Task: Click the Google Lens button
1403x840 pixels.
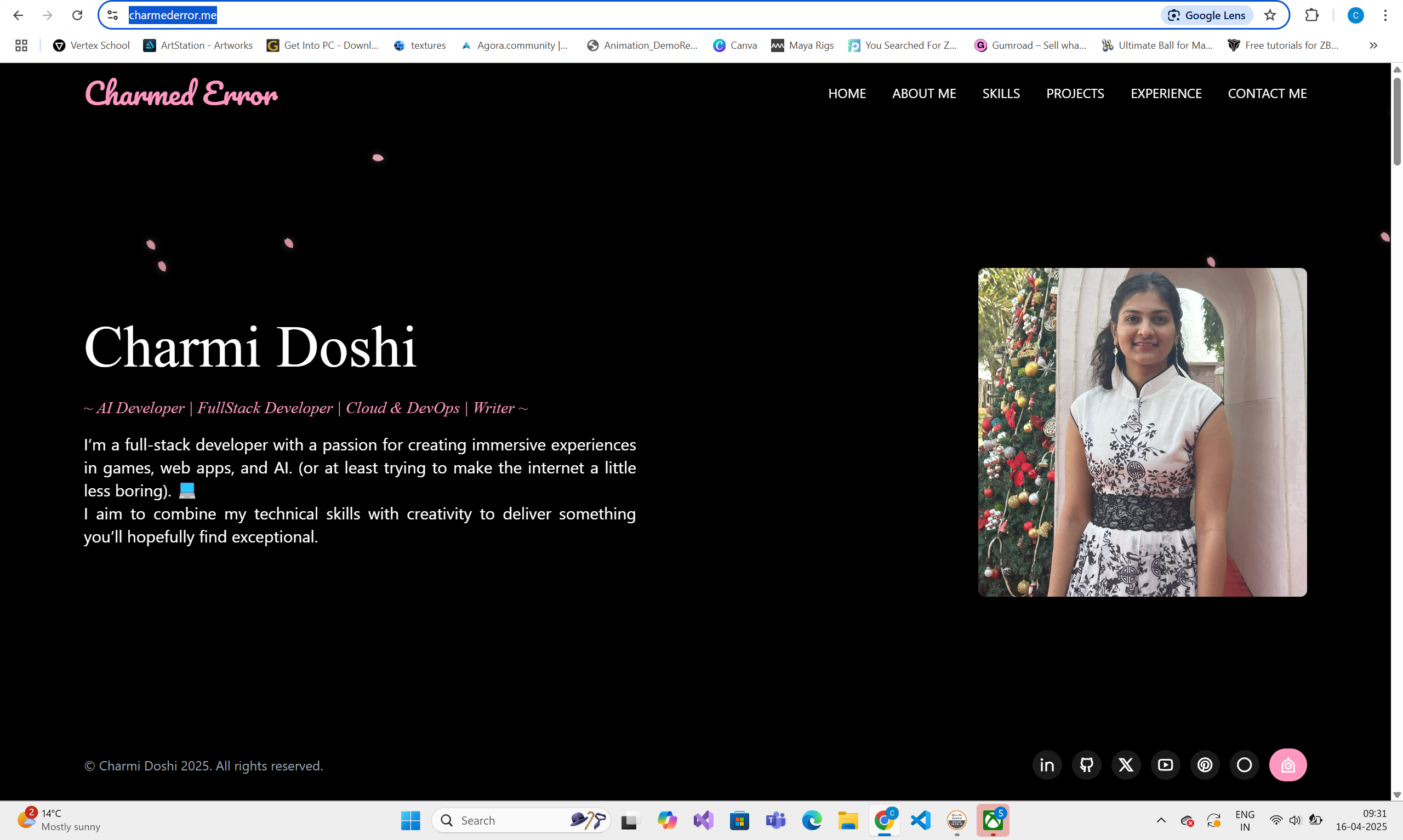Action: [x=1207, y=15]
